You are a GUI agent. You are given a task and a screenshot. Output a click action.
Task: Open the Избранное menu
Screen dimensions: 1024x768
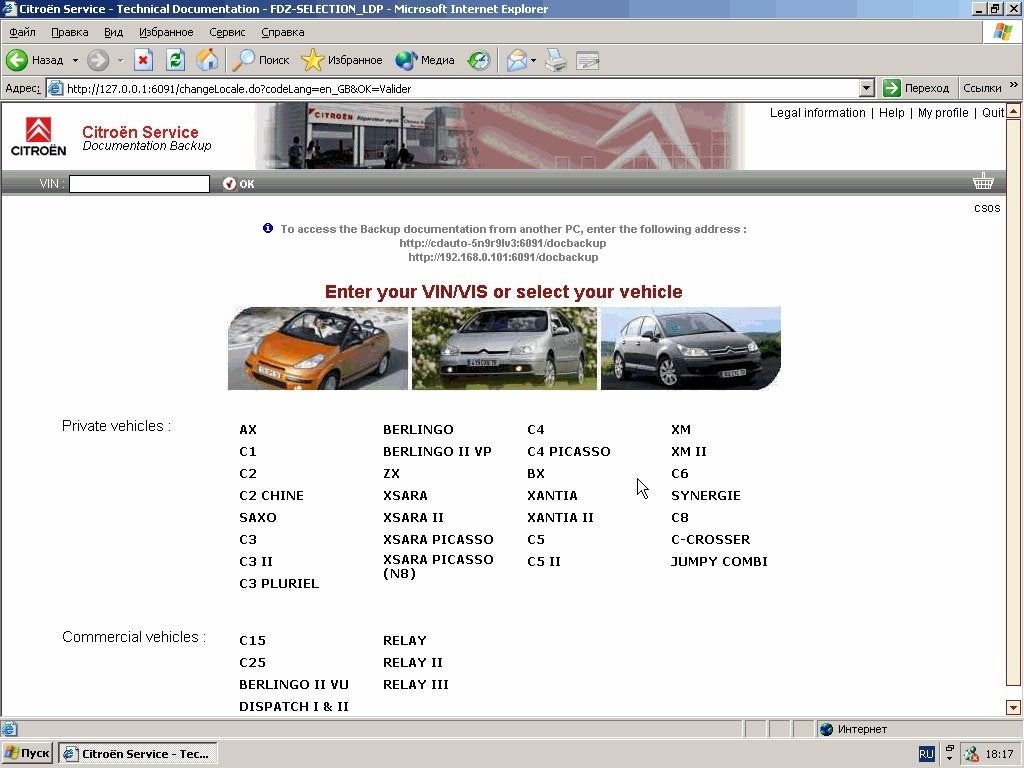click(x=166, y=32)
